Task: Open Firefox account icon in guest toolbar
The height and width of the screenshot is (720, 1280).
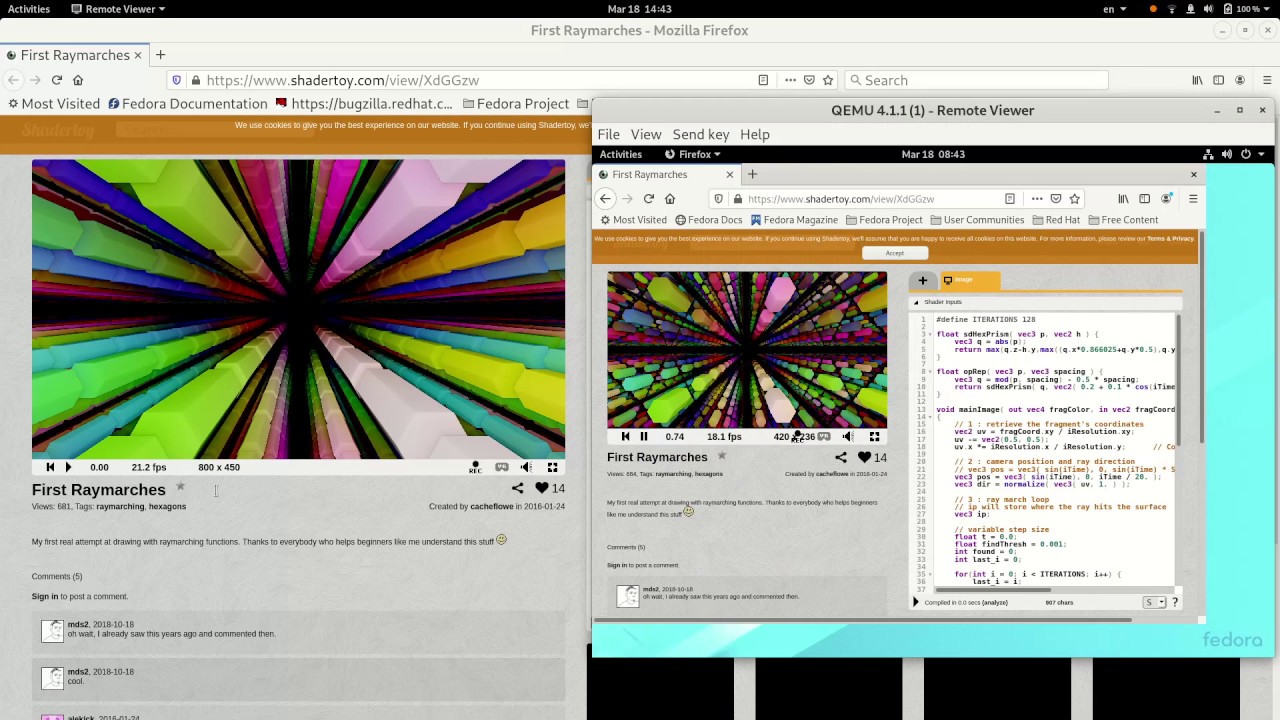Action: coord(1166,198)
